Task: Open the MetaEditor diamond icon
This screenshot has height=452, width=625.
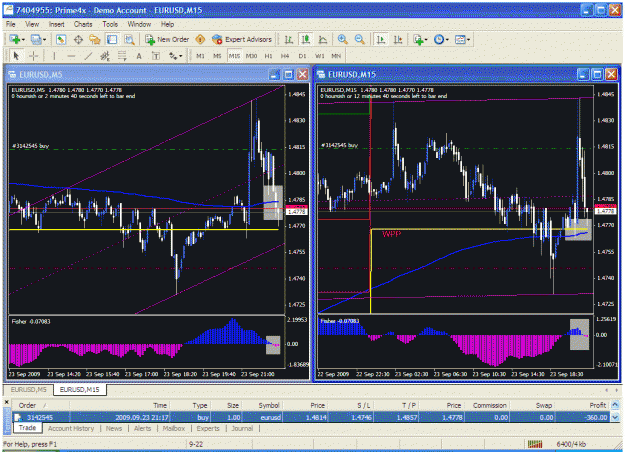Action: point(200,39)
